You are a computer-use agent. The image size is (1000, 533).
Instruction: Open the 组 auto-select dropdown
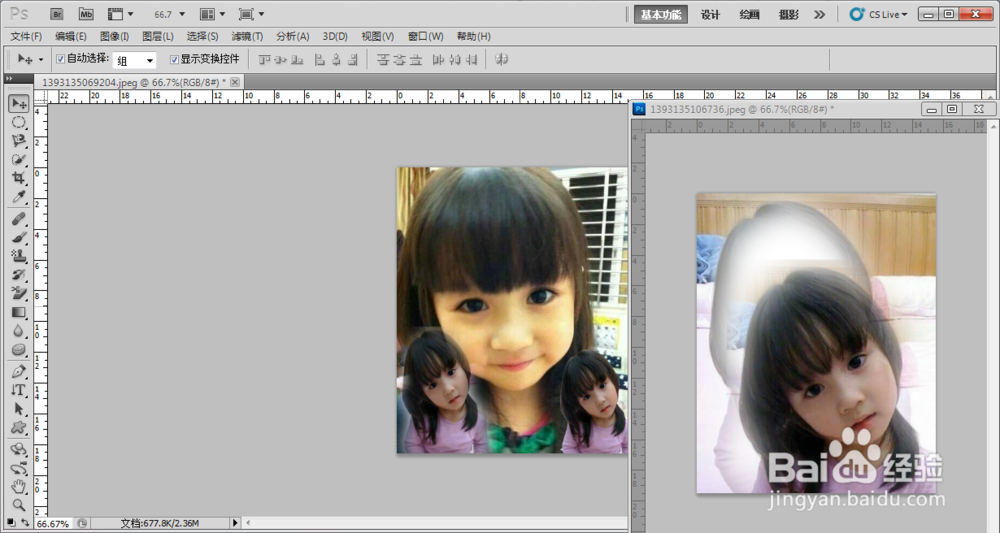click(x=135, y=60)
